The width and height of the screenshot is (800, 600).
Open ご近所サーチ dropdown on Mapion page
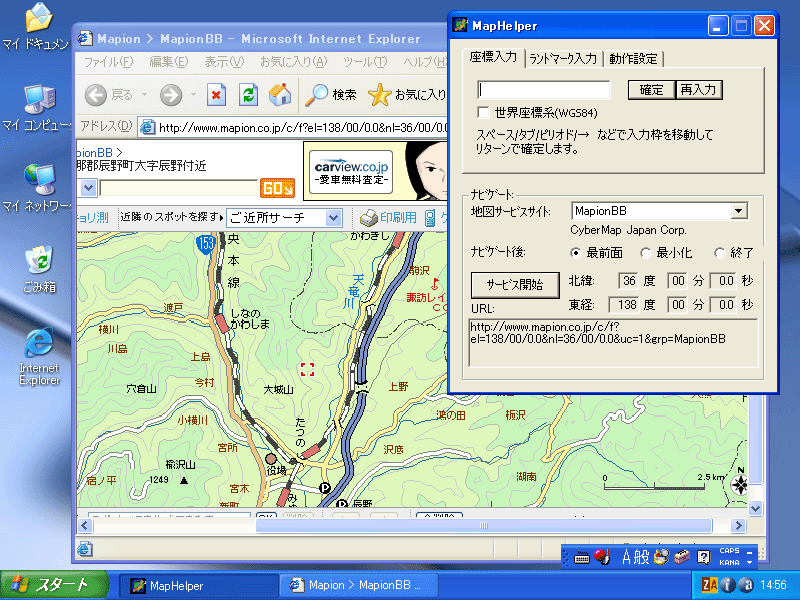(333, 218)
